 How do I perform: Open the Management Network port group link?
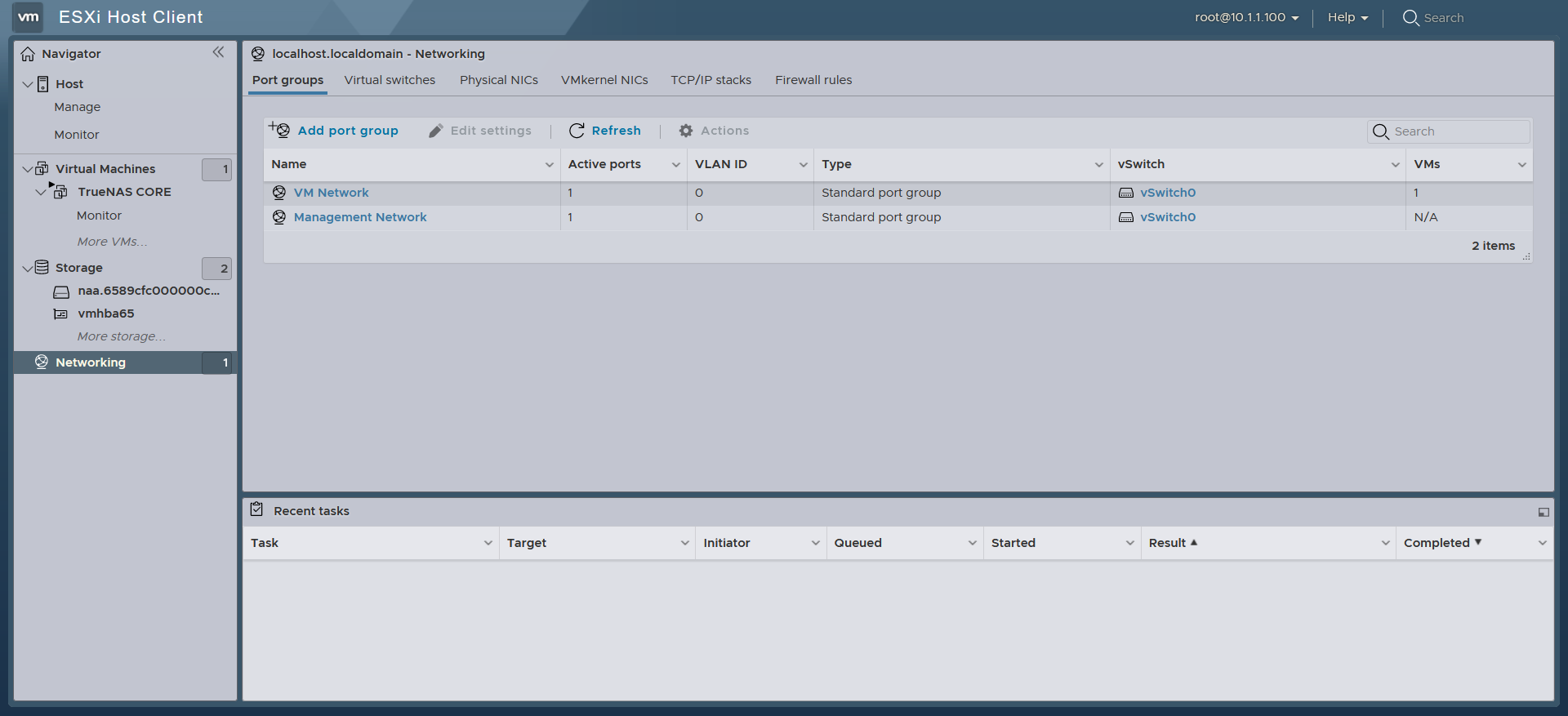pos(360,217)
